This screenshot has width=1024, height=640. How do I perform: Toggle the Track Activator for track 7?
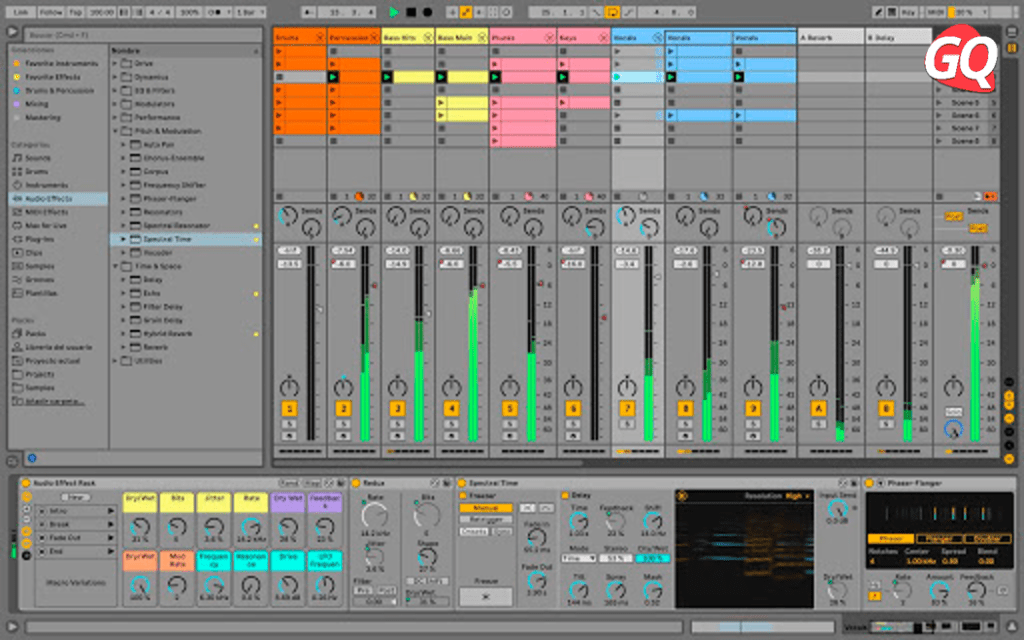(627, 409)
